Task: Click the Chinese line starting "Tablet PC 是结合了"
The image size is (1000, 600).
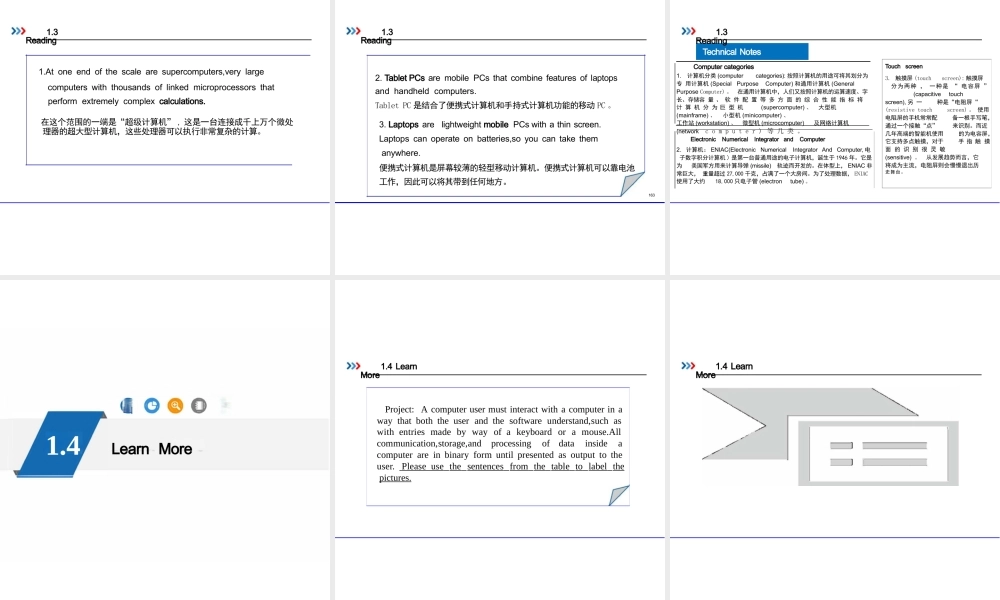Action: tap(494, 105)
